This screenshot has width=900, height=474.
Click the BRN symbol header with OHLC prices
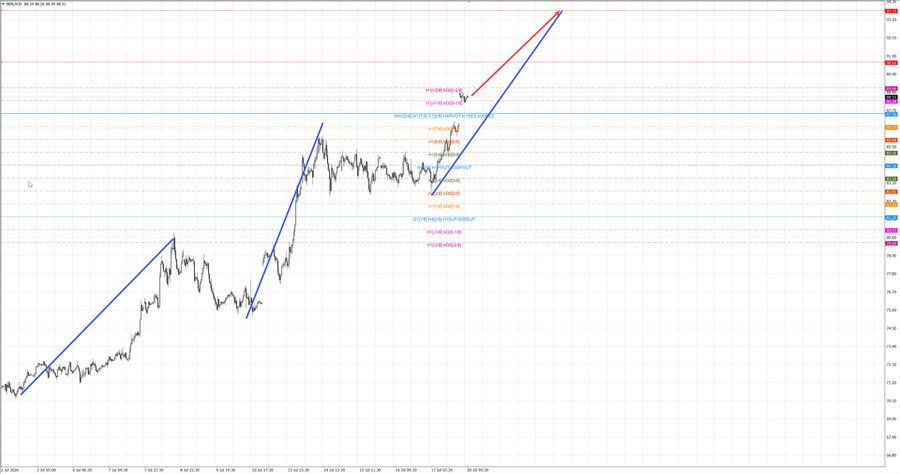(x=36, y=4)
